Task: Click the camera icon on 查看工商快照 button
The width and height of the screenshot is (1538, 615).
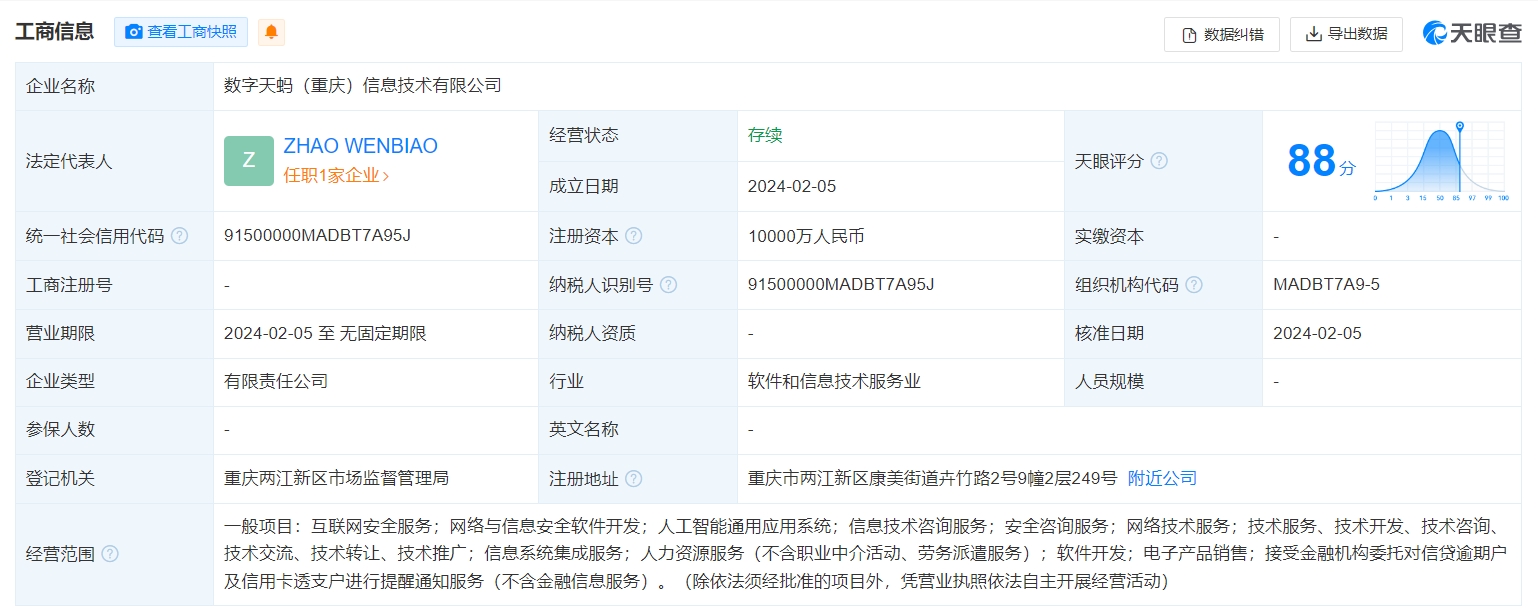Action: coord(133,32)
